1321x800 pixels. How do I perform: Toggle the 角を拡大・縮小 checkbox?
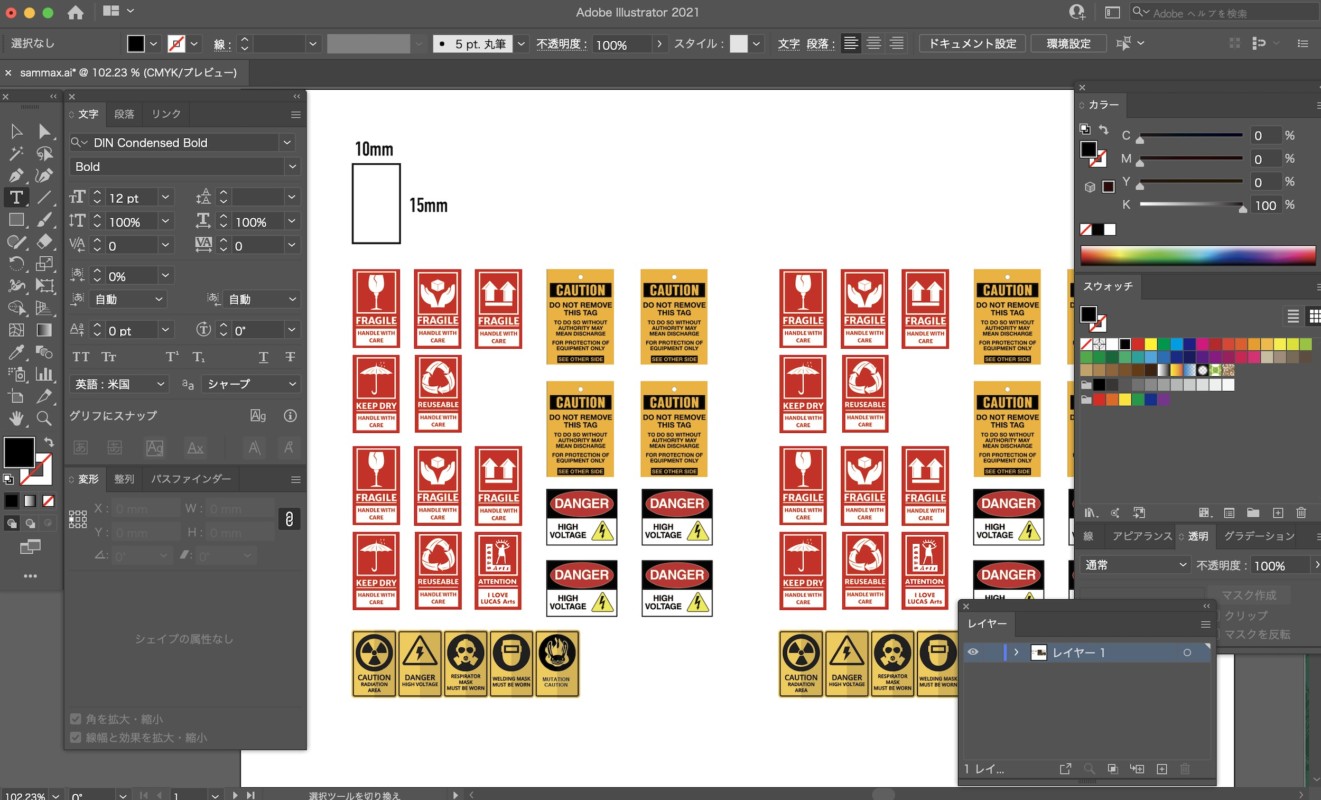click(x=76, y=719)
